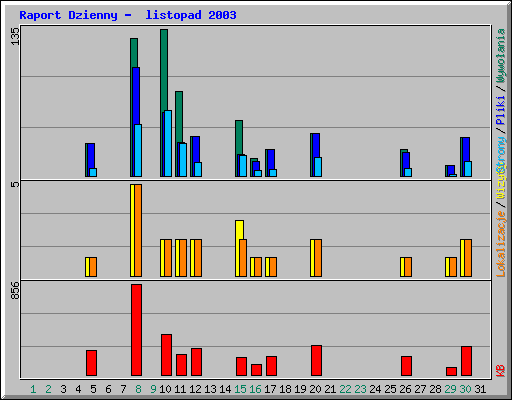Click the red KB bar for day 10
This screenshot has width=512, height=400.
pos(166,355)
